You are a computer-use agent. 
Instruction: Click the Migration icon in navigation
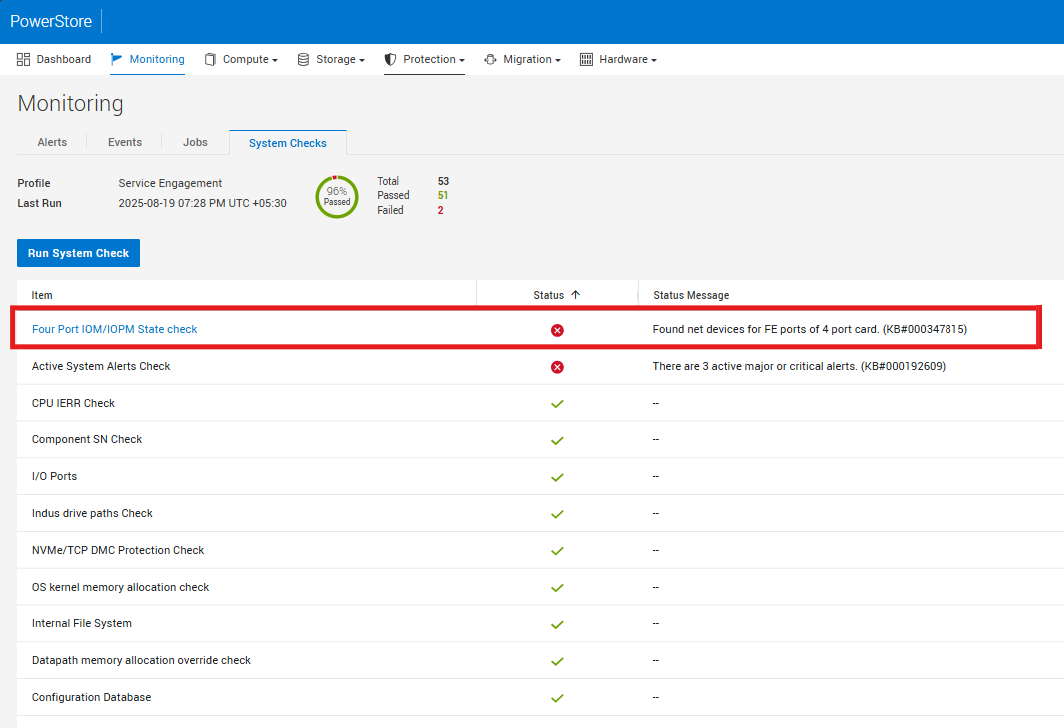pyautogui.click(x=490, y=59)
